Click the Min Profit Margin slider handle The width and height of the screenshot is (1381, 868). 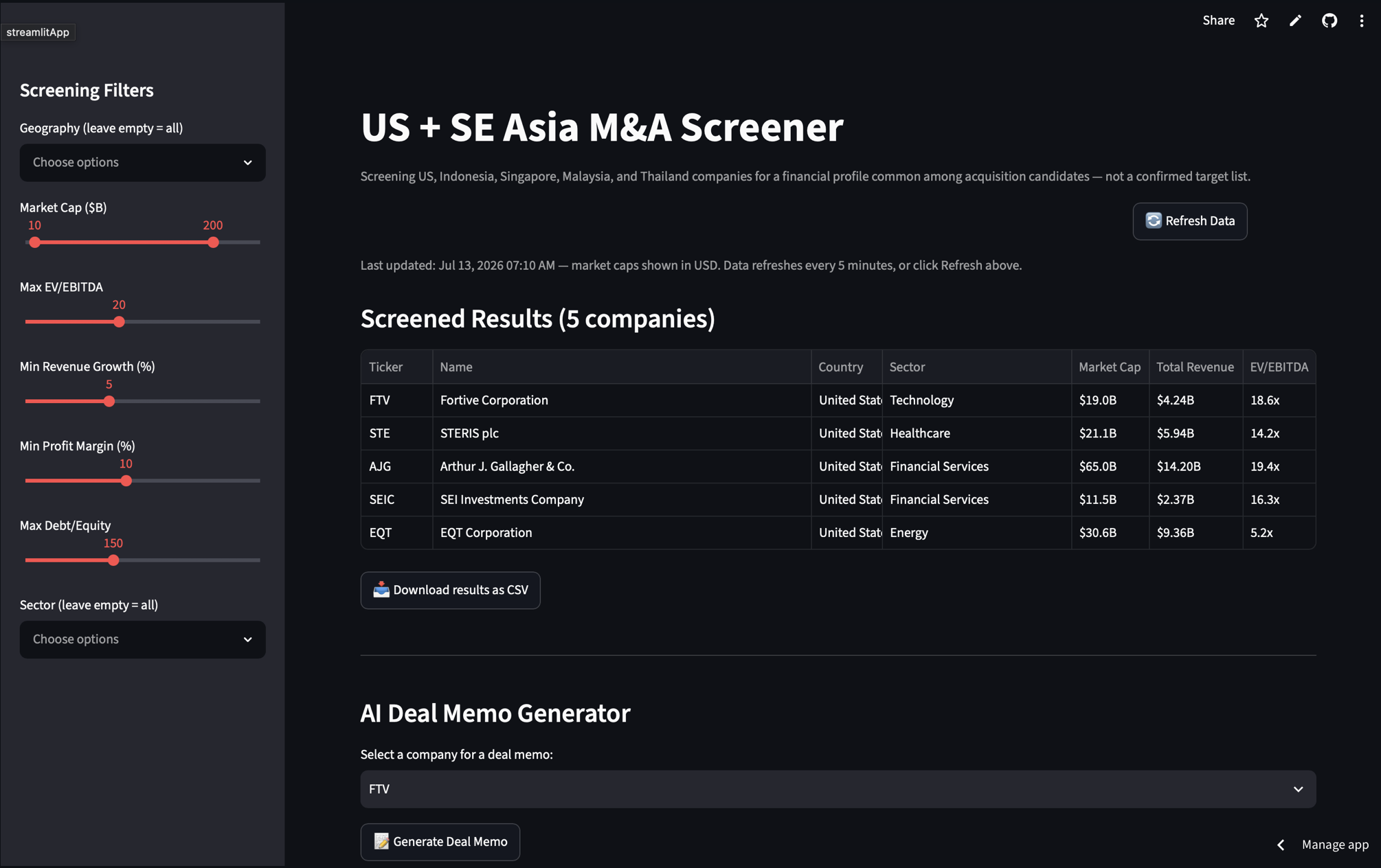coord(126,481)
